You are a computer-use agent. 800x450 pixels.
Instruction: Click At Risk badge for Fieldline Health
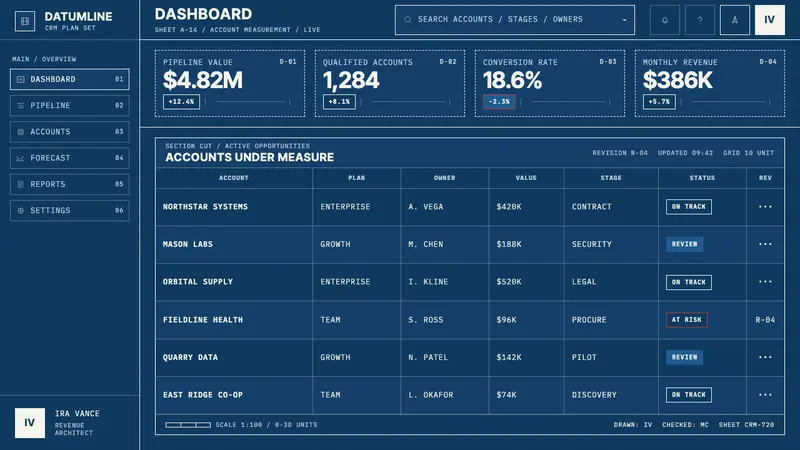point(687,320)
